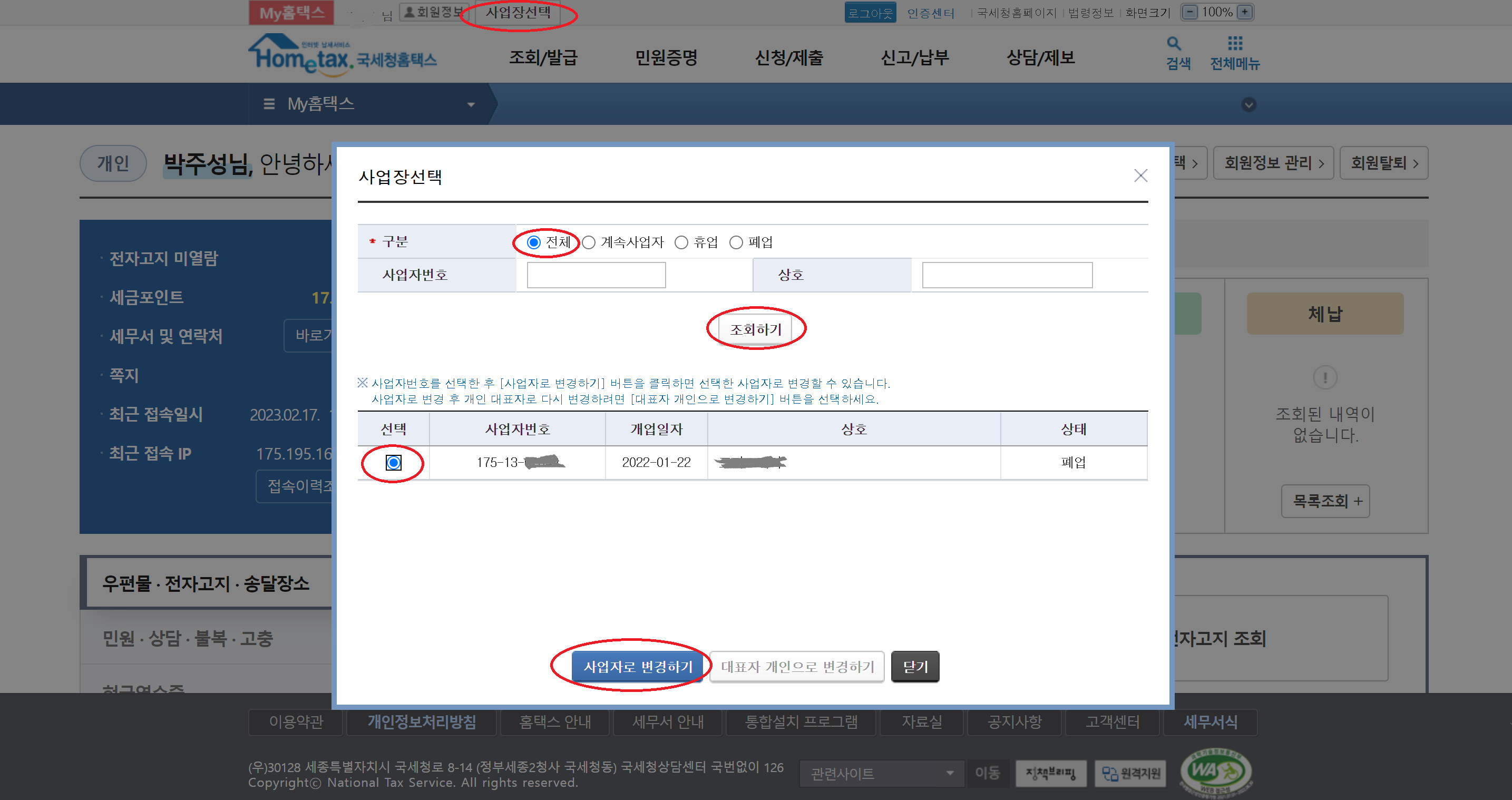The width and height of the screenshot is (1512, 800).
Task: Click 사업장선택 in the top bar
Action: [518, 13]
